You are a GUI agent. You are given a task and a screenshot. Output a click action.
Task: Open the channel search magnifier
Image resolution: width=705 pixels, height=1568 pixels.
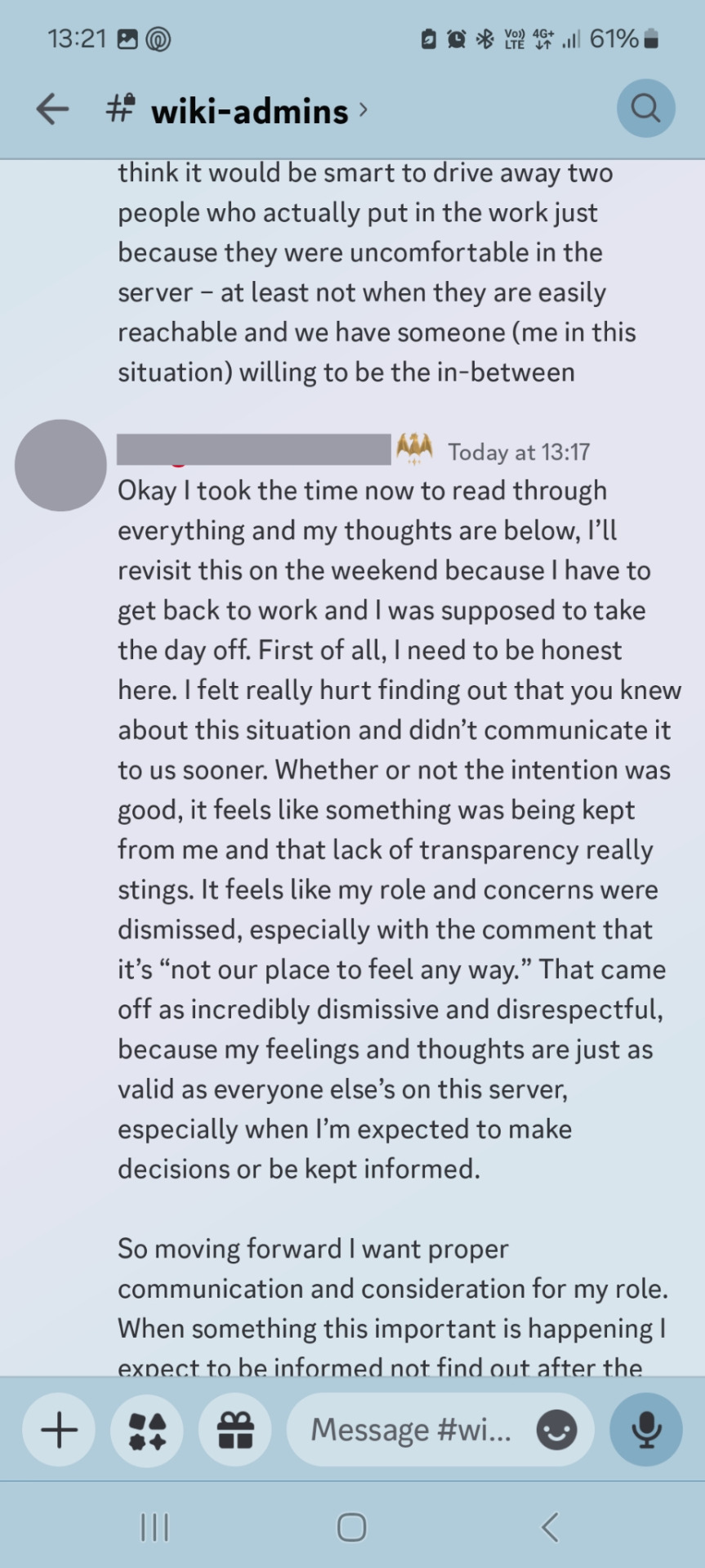pyautogui.click(x=645, y=109)
